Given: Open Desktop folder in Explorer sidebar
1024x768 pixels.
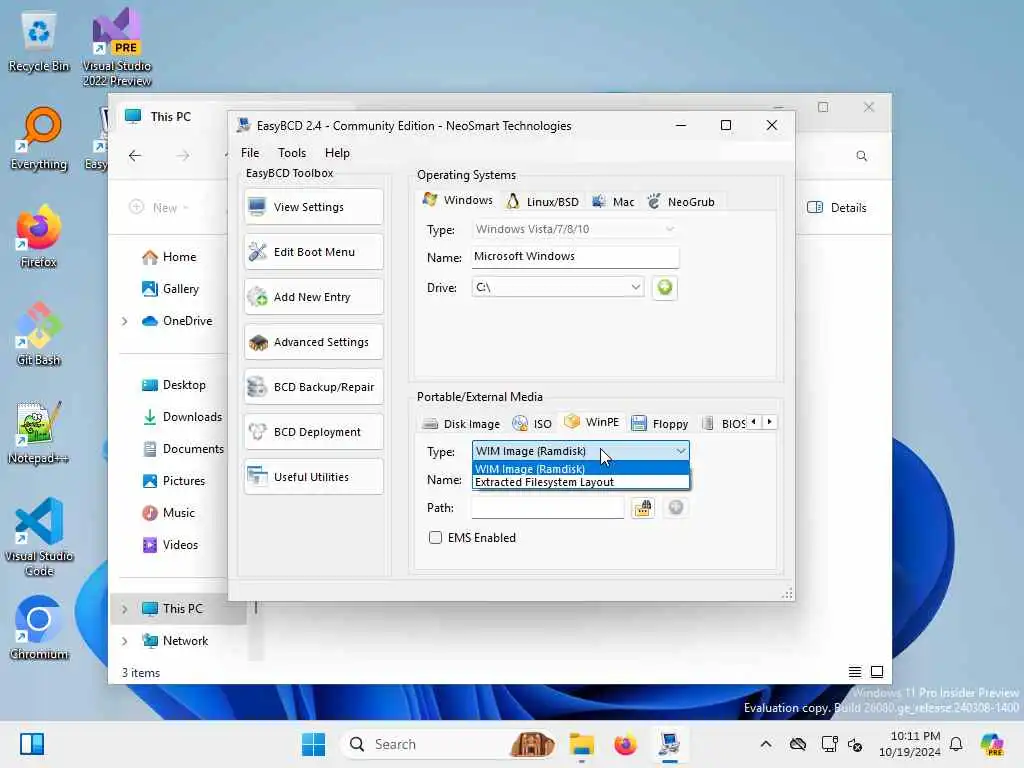Looking at the screenshot, I should pos(174,385).
